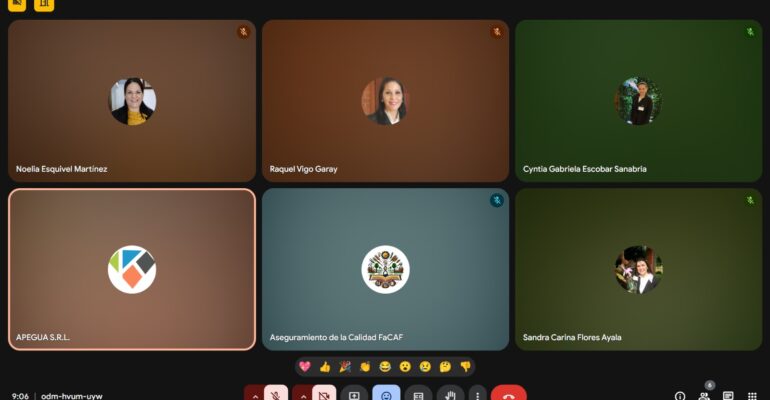Open chat with everyone
Image resolution: width=770 pixels, height=400 pixels.
pos(728,396)
